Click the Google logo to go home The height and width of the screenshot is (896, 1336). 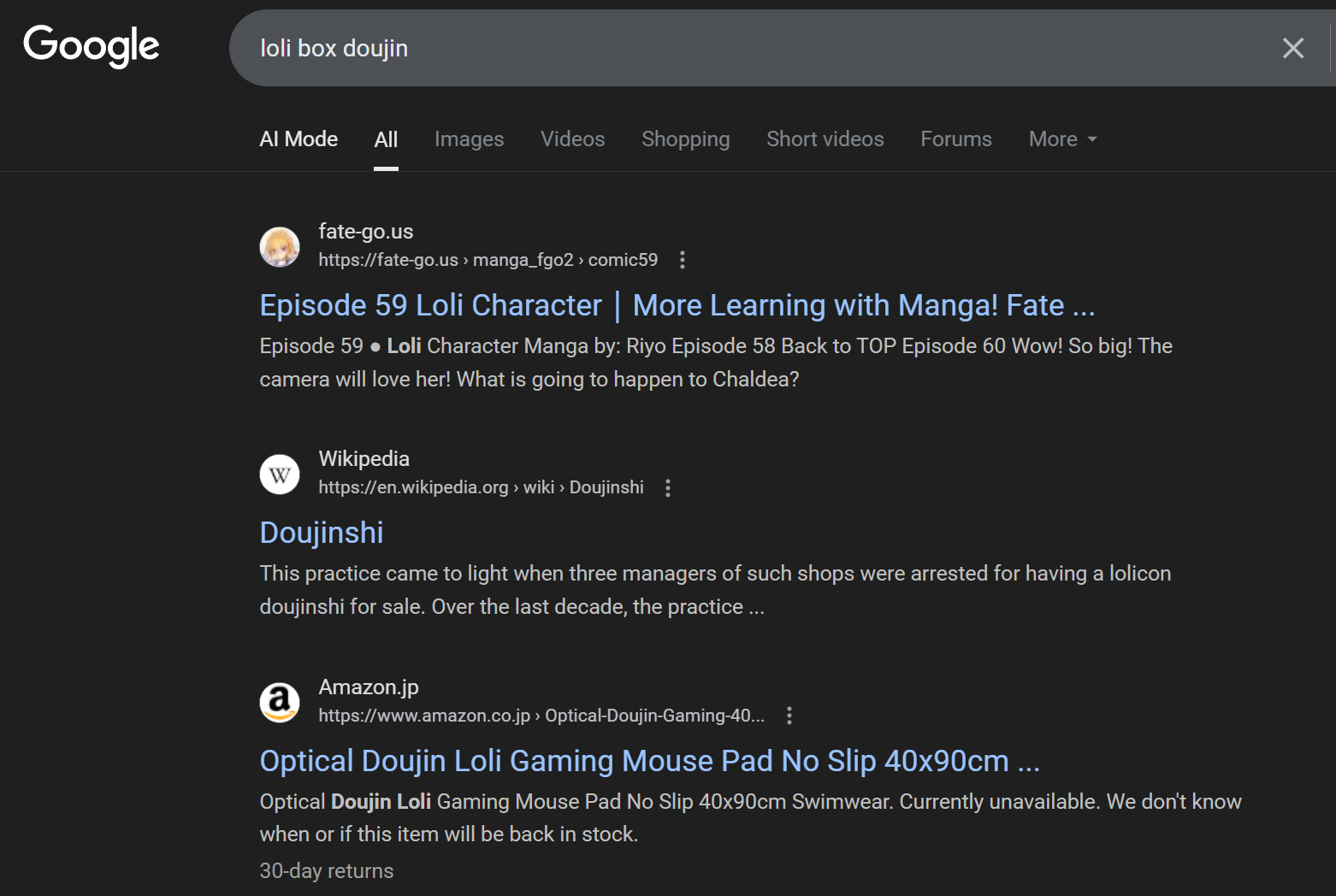click(92, 46)
